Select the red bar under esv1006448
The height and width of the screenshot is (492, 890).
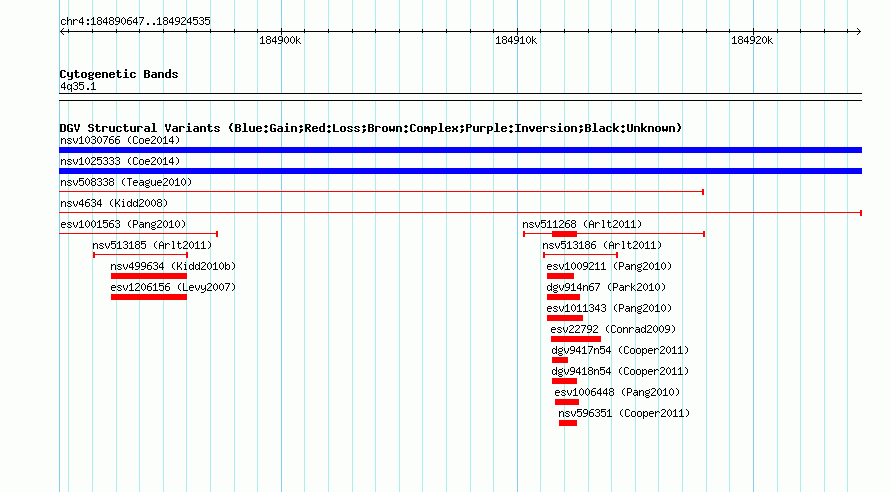[x=567, y=402]
